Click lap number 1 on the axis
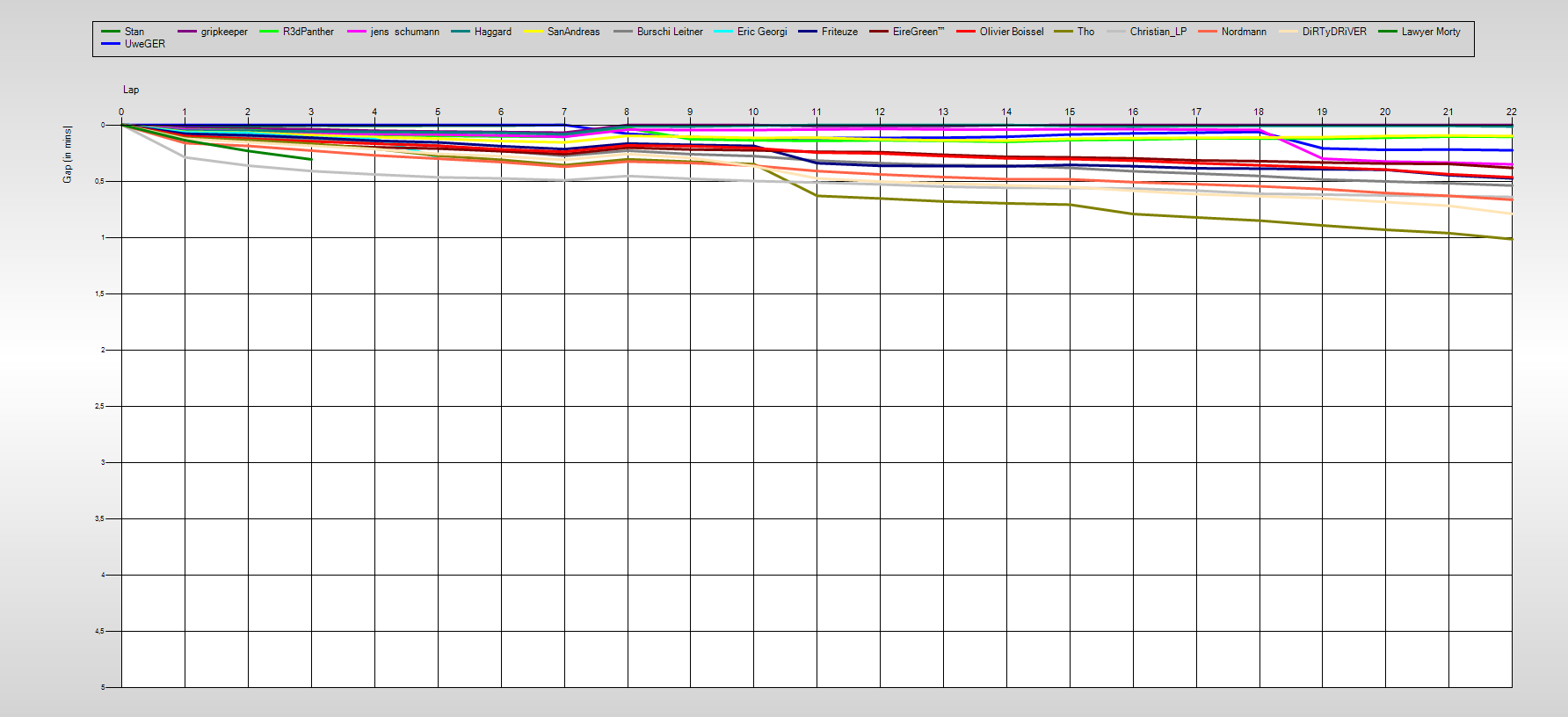Image resolution: width=1568 pixels, height=717 pixels. pos(185,112)
